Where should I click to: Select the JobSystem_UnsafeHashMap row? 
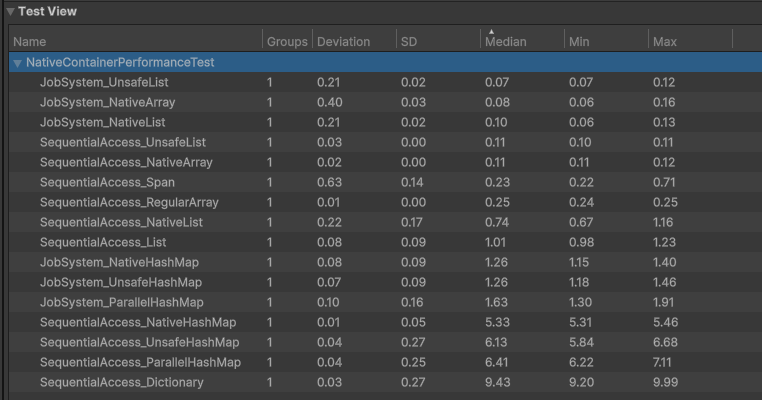click(385, 282)
